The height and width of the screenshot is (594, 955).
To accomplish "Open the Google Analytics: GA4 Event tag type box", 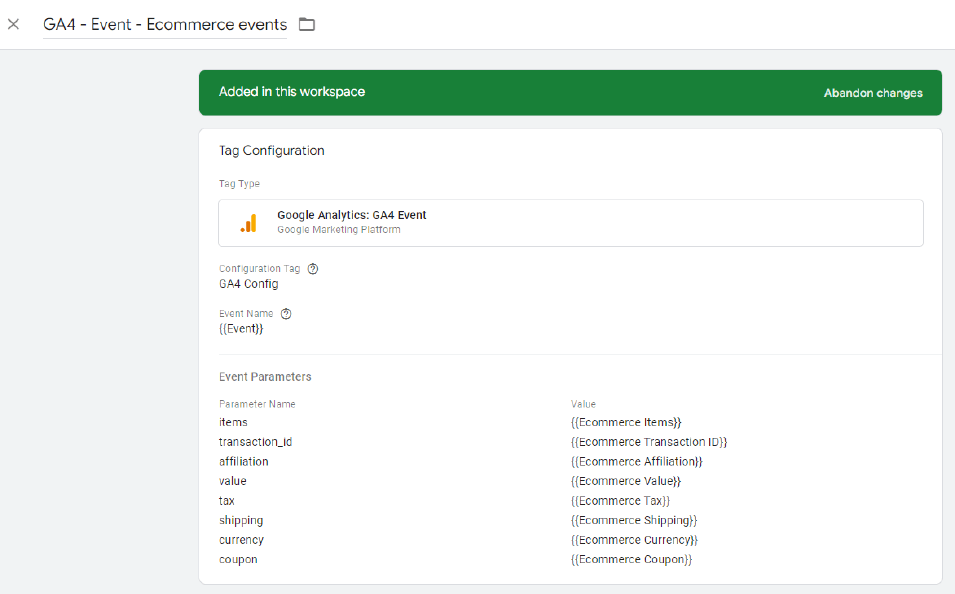I will click(571, 223).
